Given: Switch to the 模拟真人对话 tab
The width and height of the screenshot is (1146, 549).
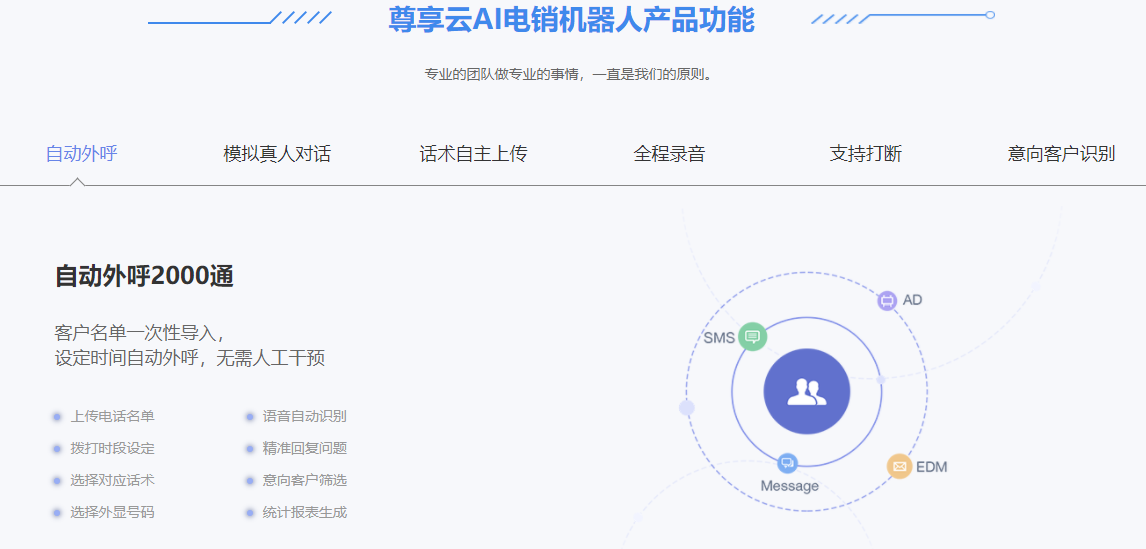Looking at the screenshot, I should (x=277, y=154).
